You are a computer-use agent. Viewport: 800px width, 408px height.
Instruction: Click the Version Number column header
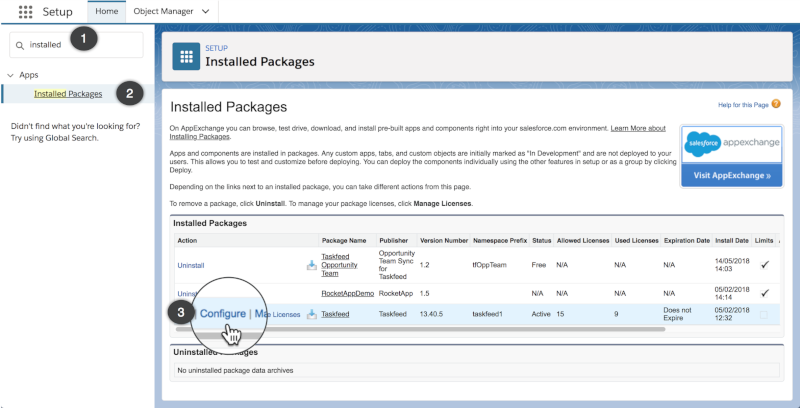tap(443, 240)
